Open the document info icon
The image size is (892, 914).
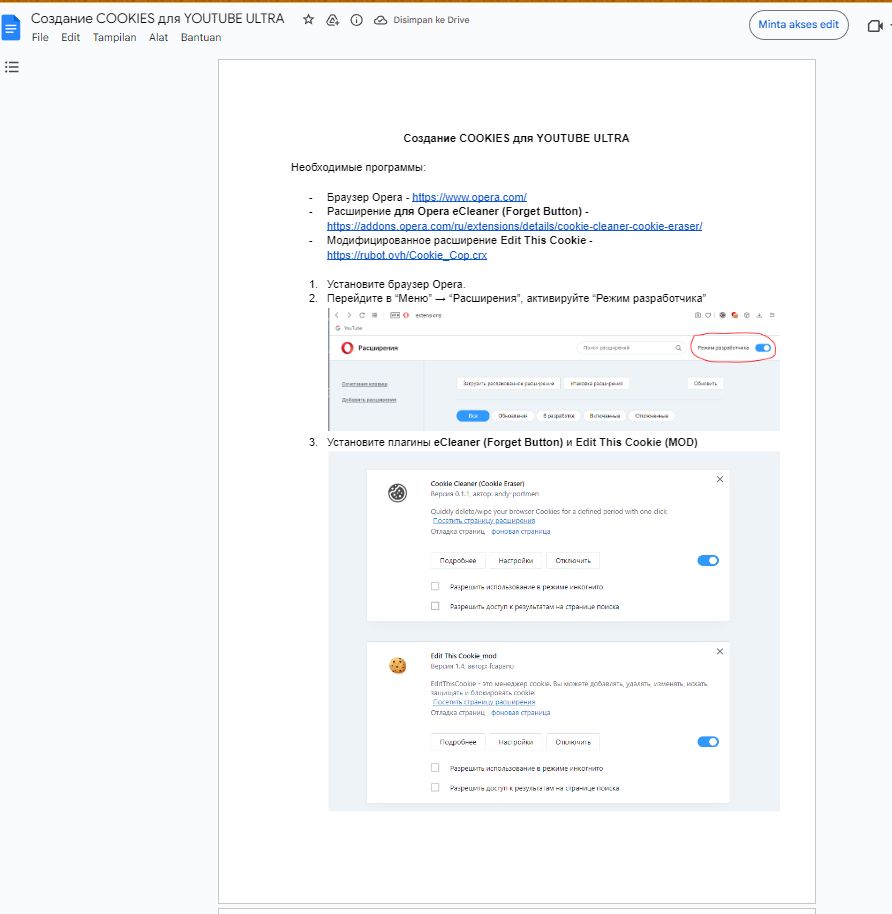point(356,20)
